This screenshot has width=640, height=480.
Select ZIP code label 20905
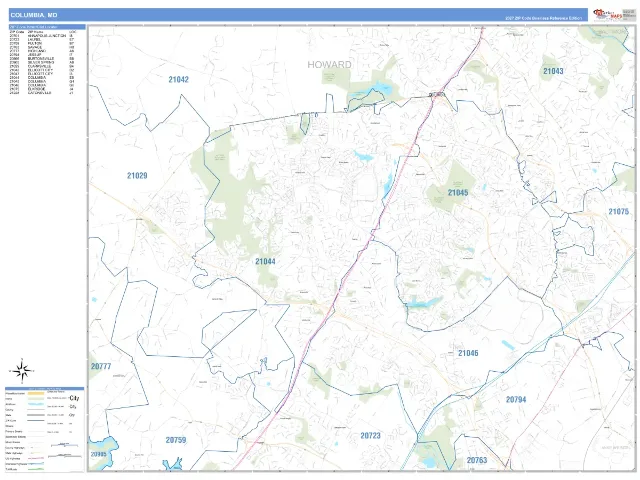point(98,454)
